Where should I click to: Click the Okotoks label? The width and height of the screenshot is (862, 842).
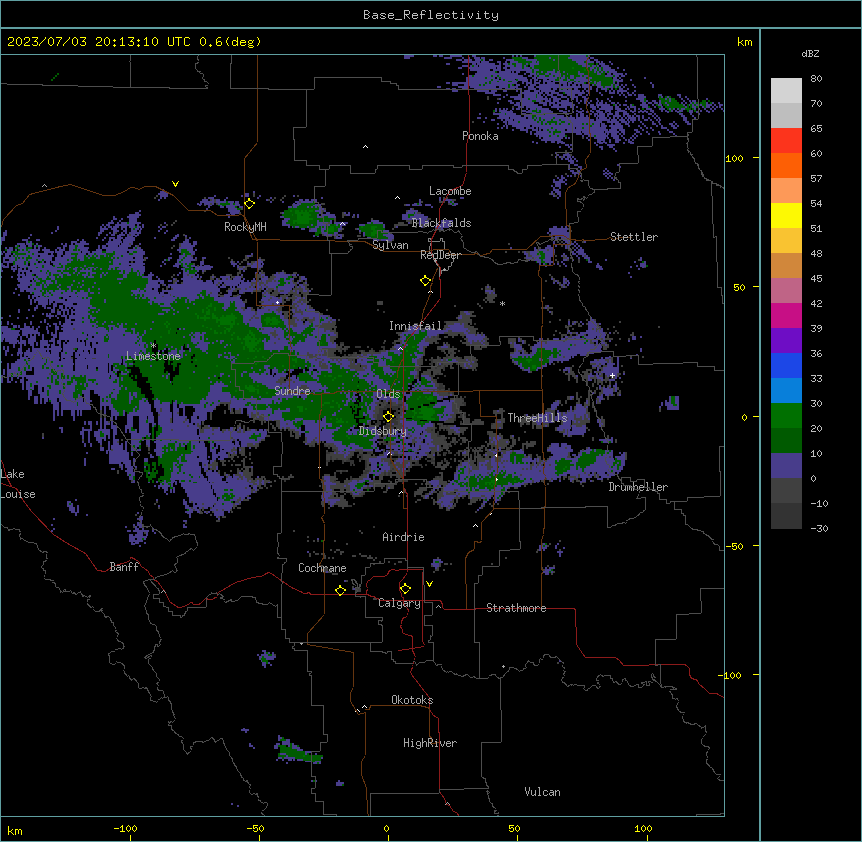(412, 700)
